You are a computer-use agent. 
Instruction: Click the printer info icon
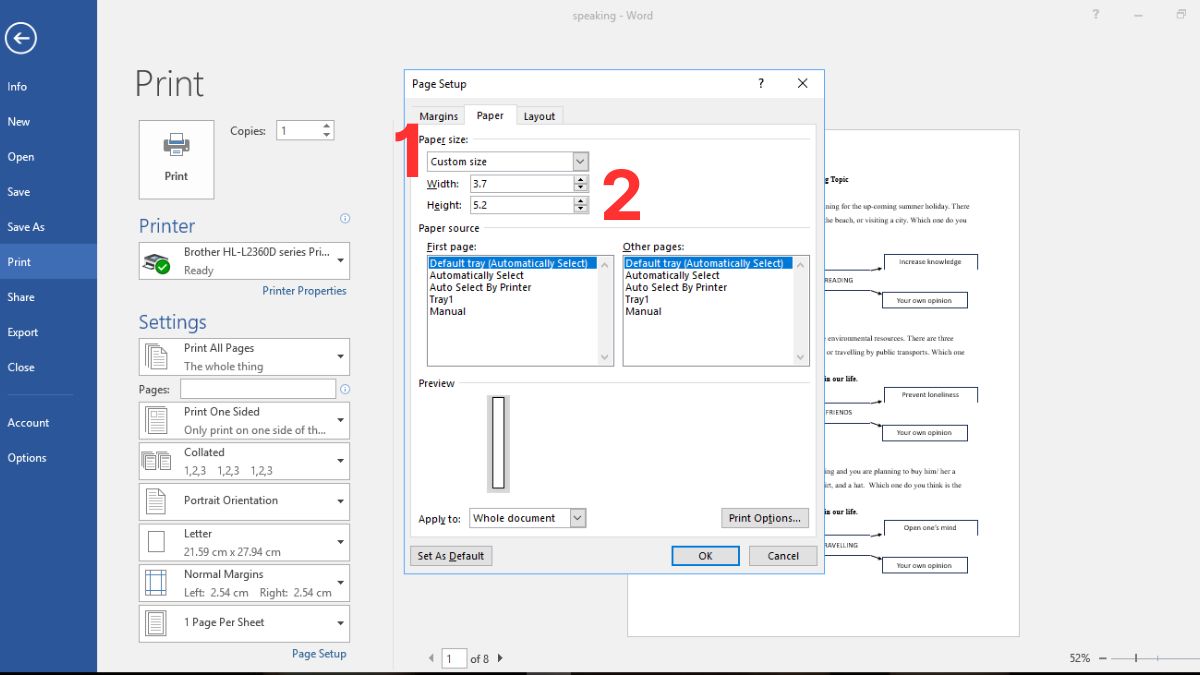[x=345, y=218]
